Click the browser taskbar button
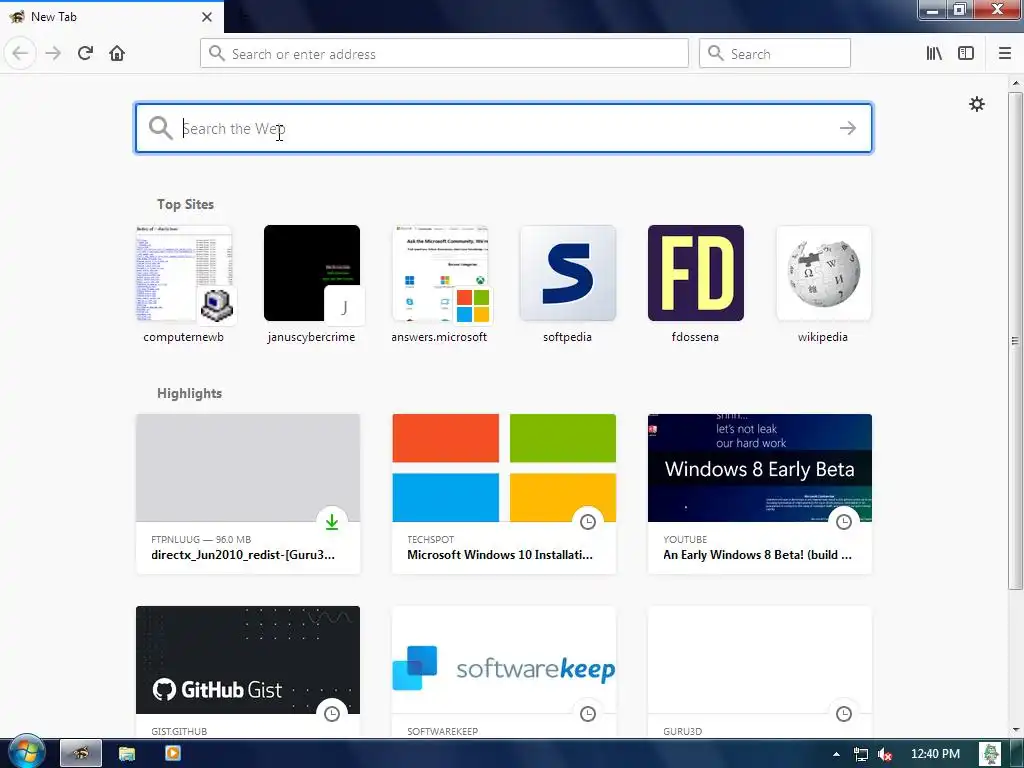 pyautogui.click(x=81, y=753)
